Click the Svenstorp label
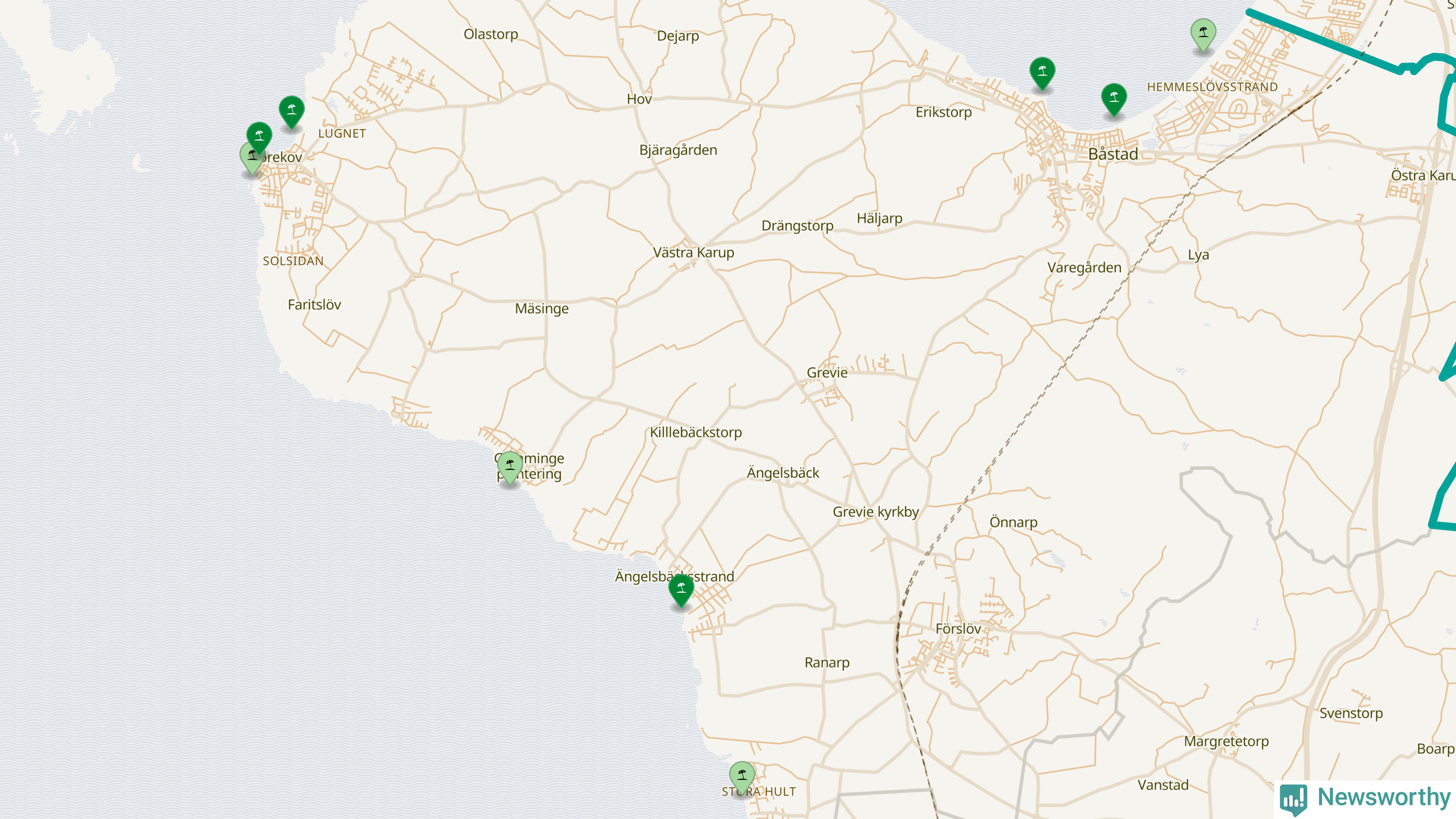The width and height of the screenshot is (1456, 819). (1351, 713)
